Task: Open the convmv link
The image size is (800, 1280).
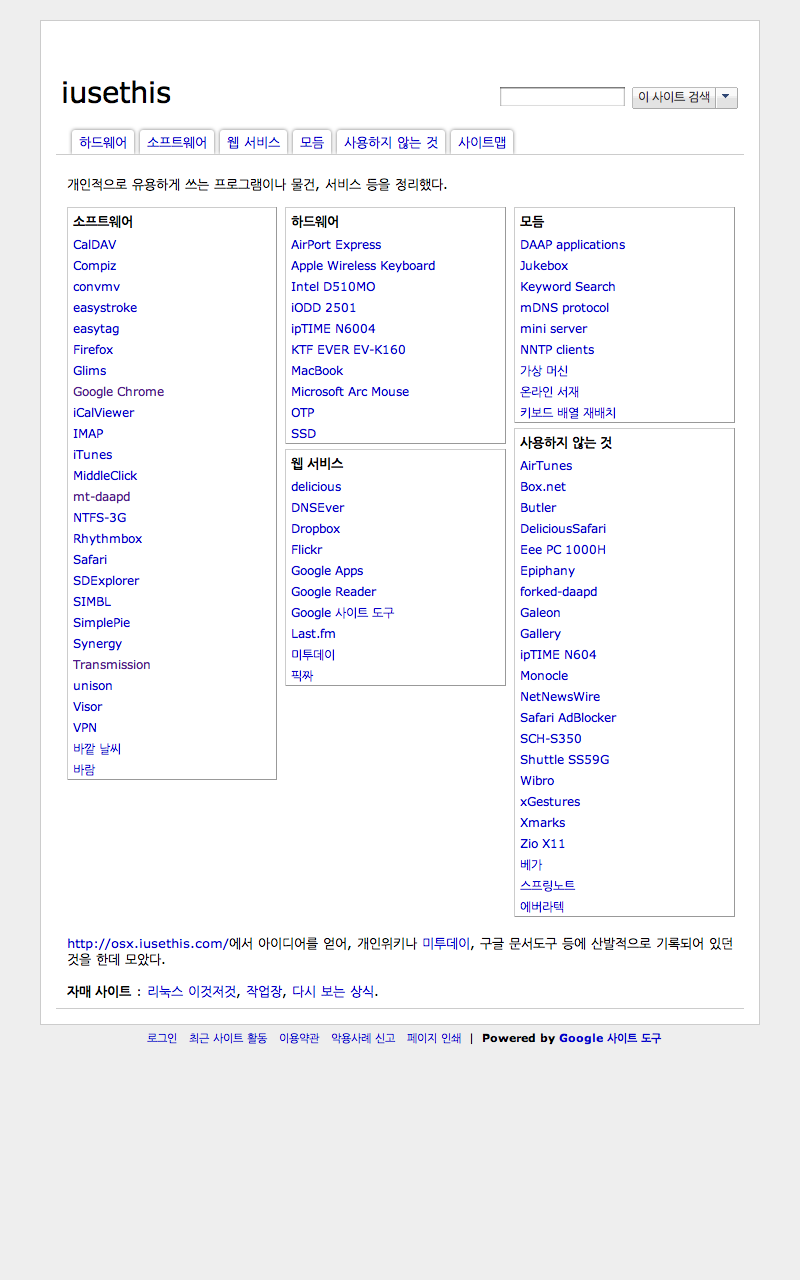Action: [96, 287]
